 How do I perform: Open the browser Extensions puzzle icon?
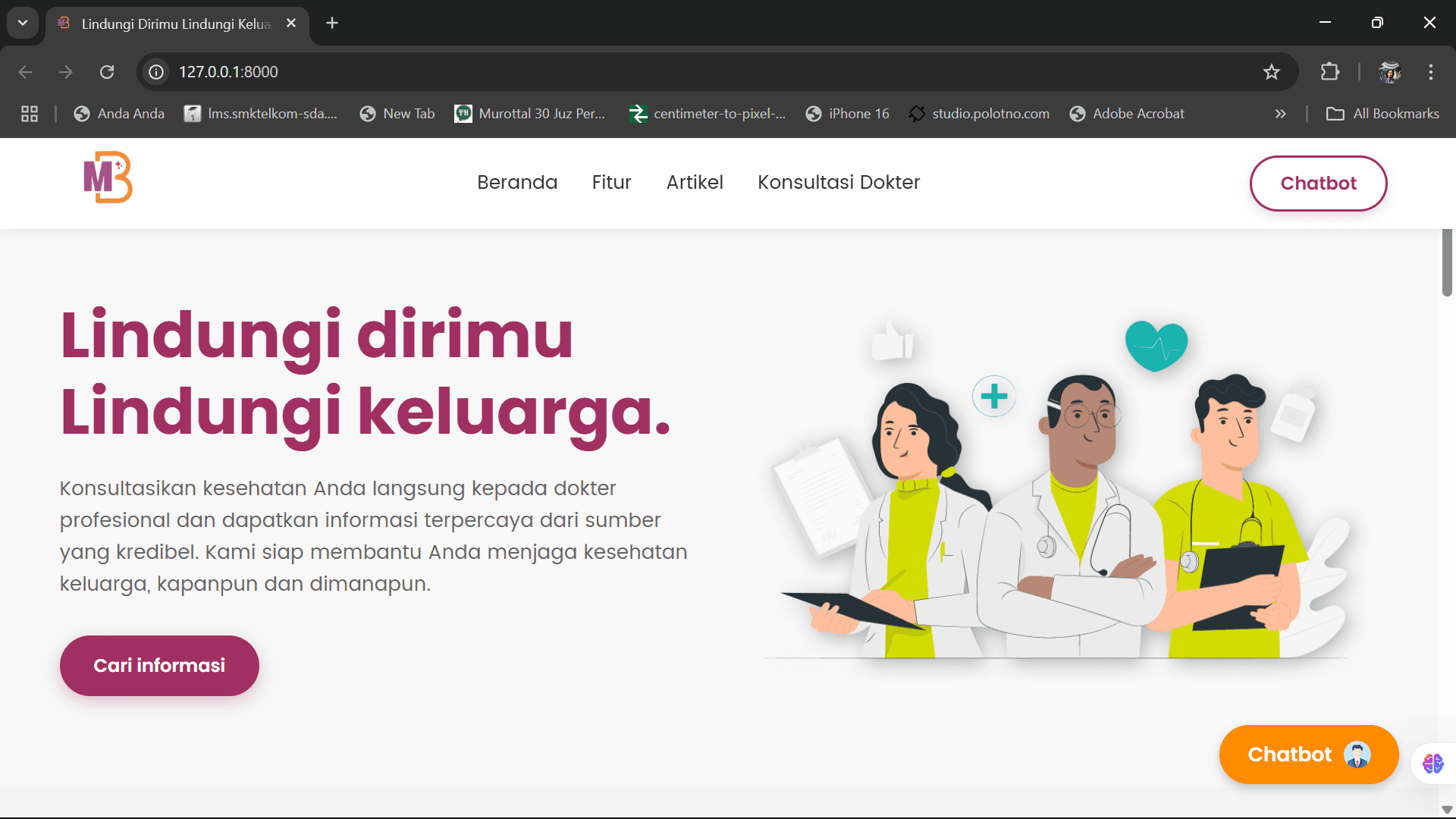(x=1330, y=72)
